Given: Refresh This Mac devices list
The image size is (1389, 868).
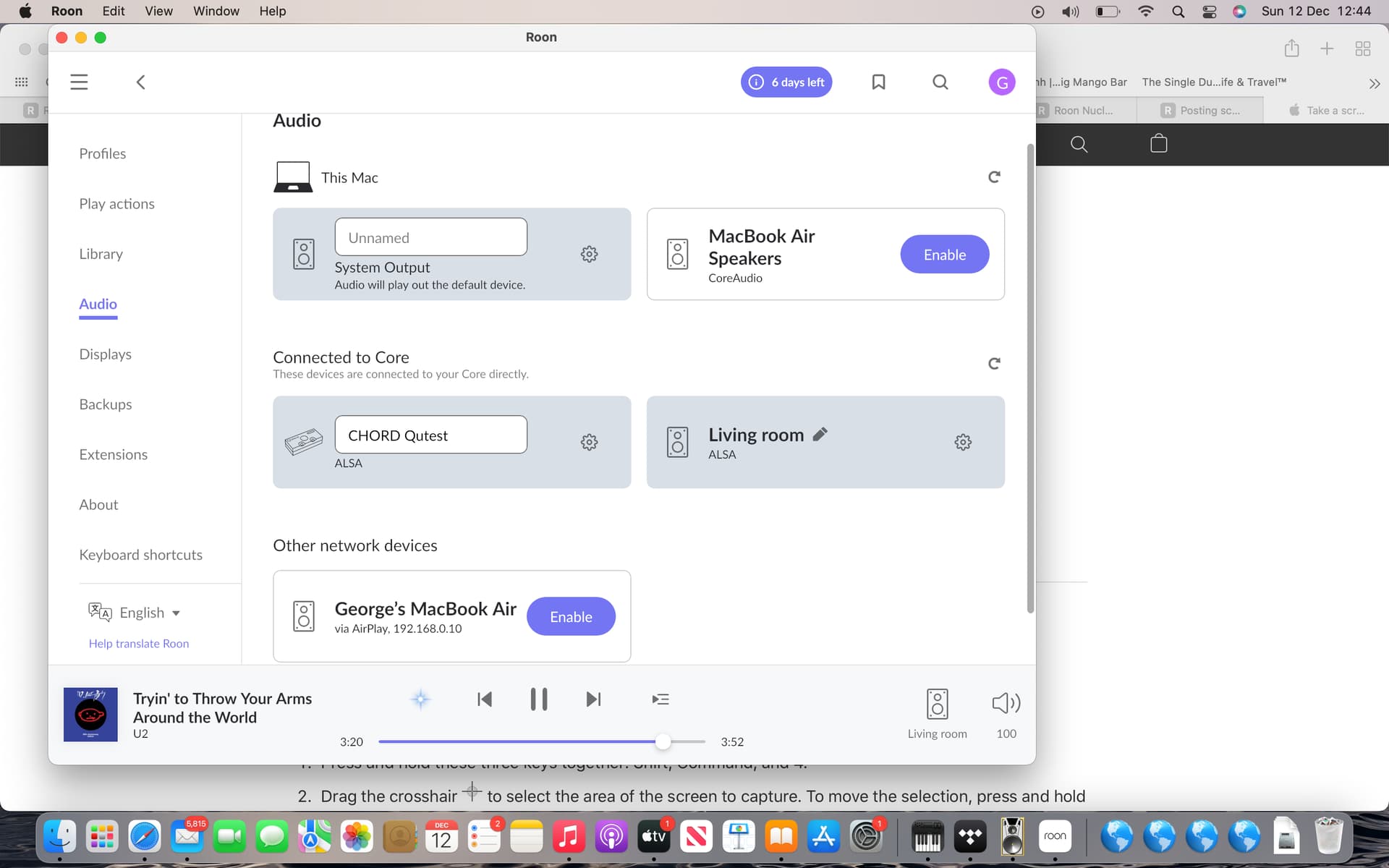Looking at the screenshot, I should click(994, 177).
